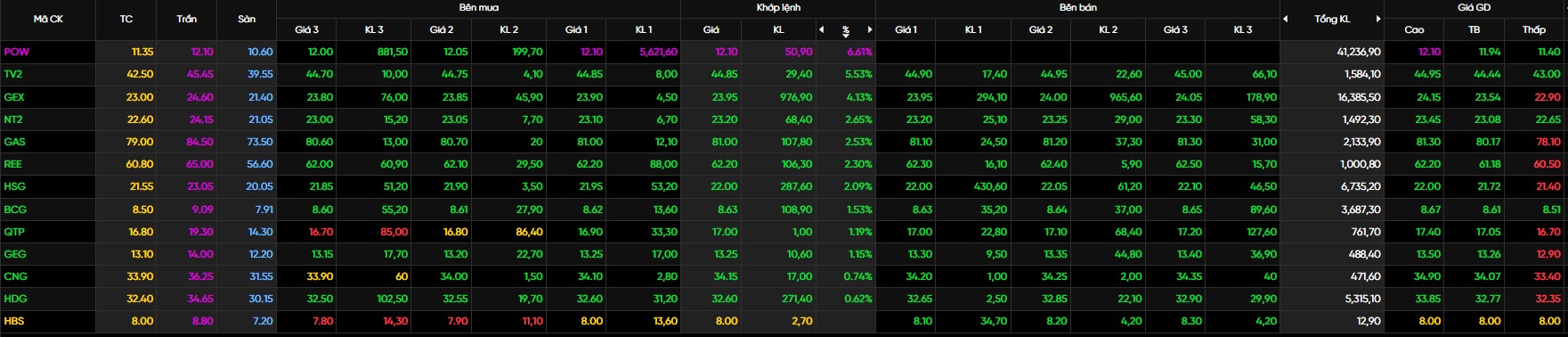
Task: Open the GAS stock symbol
Action: pos(14,142)
